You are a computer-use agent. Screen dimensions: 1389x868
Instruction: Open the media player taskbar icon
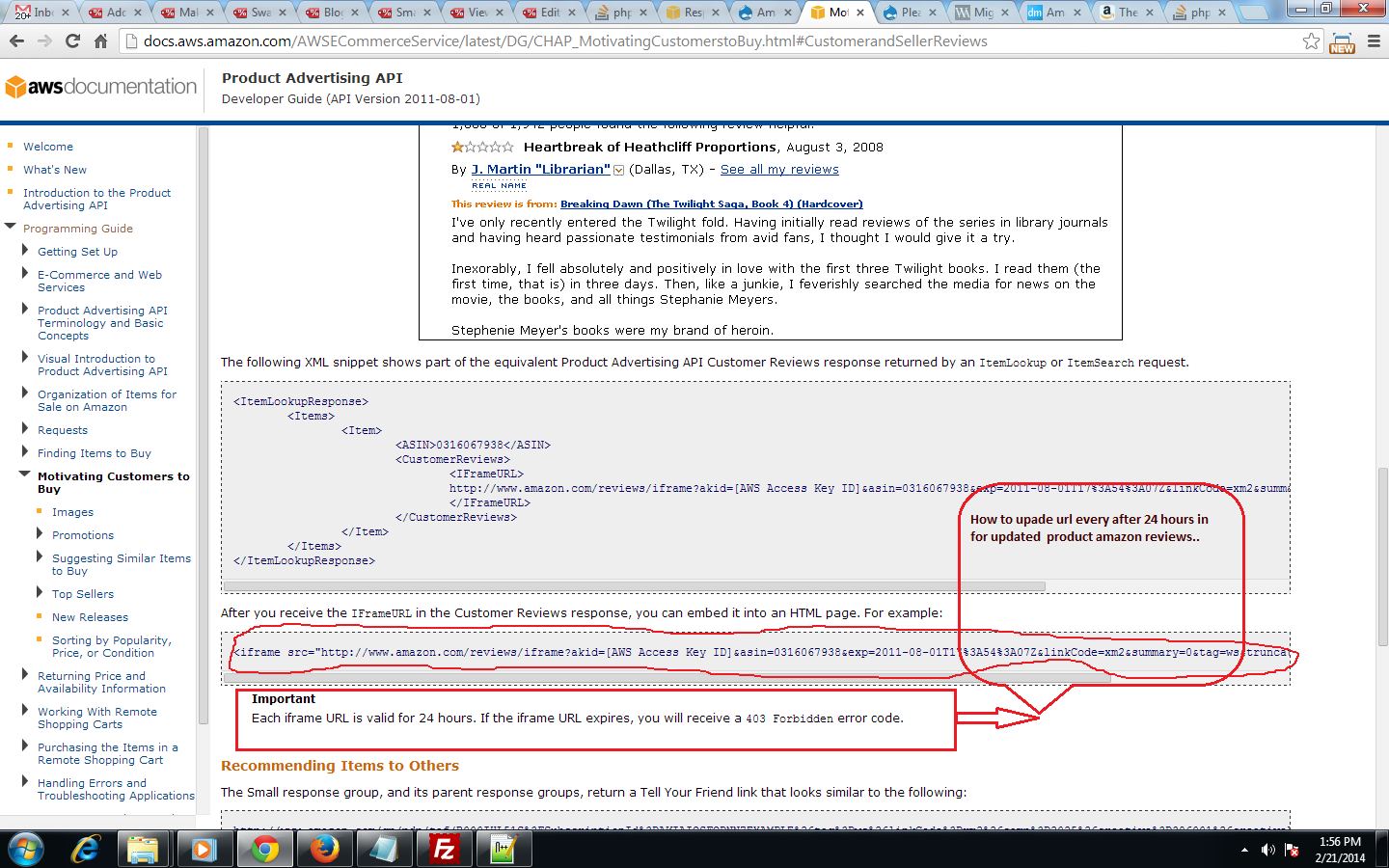[203, 849]
